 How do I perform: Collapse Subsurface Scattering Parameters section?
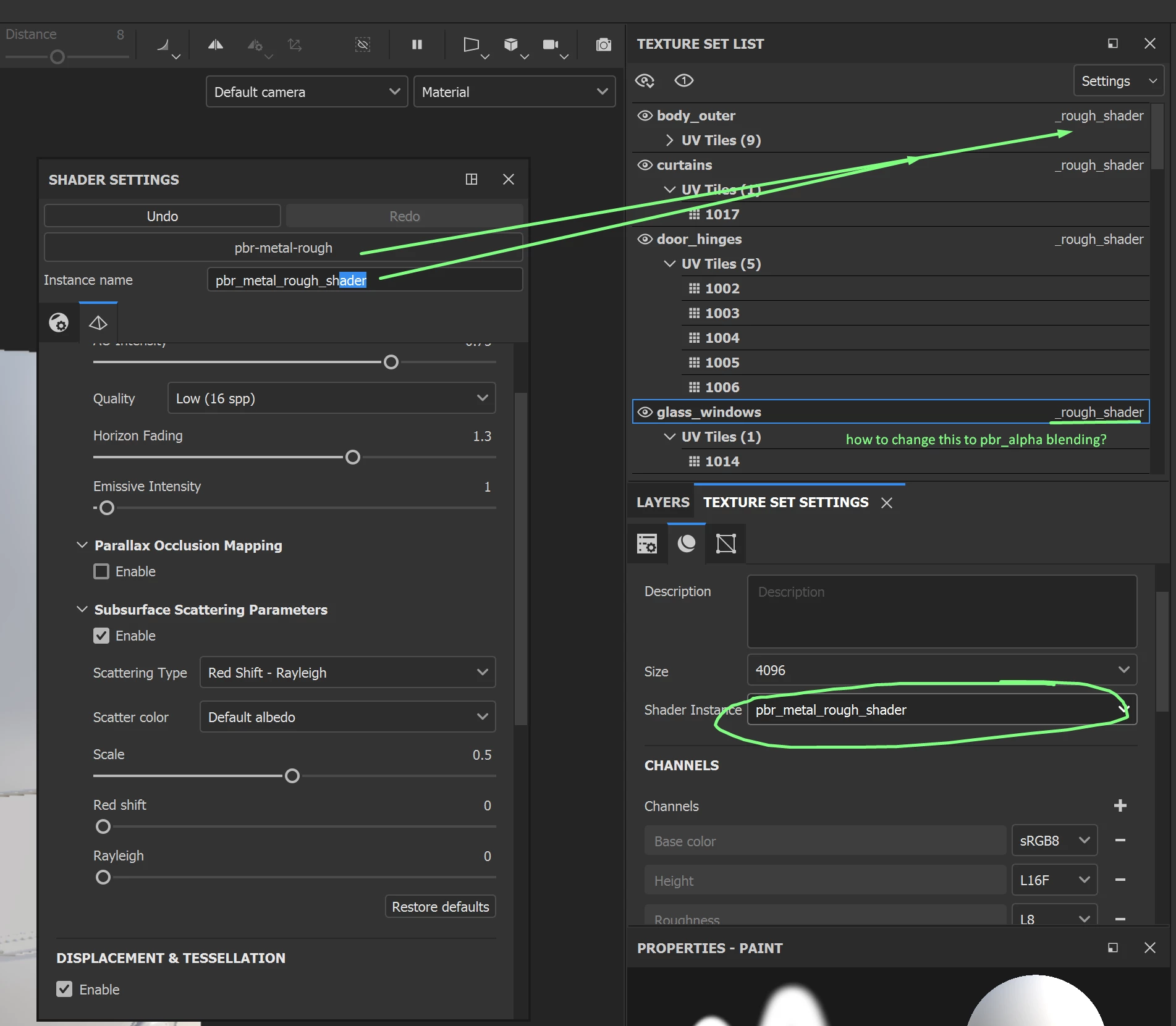[x=82, y=609]
